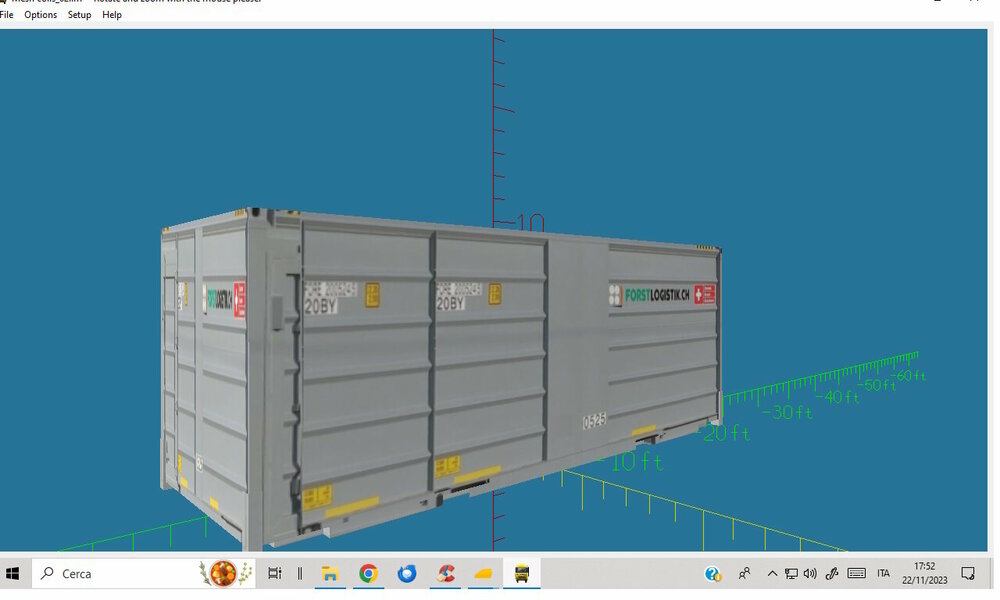
Task: Open the yellow wedge app in taskbar
Action: point(484,574)
